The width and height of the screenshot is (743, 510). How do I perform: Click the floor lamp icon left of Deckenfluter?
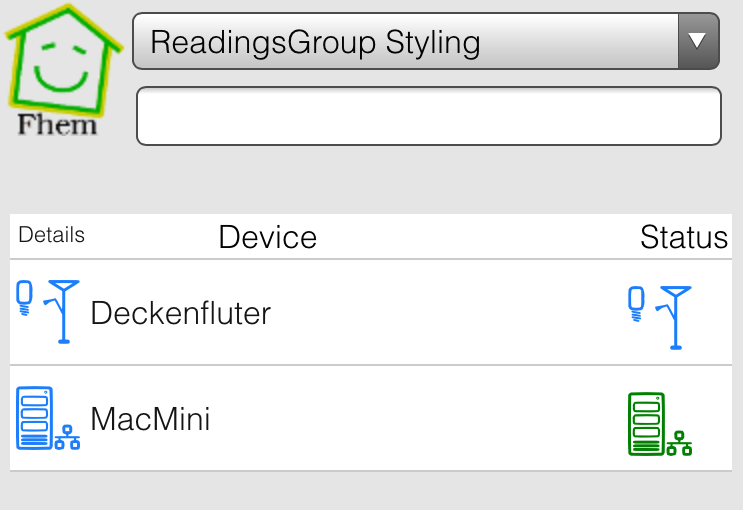(62, 311)
